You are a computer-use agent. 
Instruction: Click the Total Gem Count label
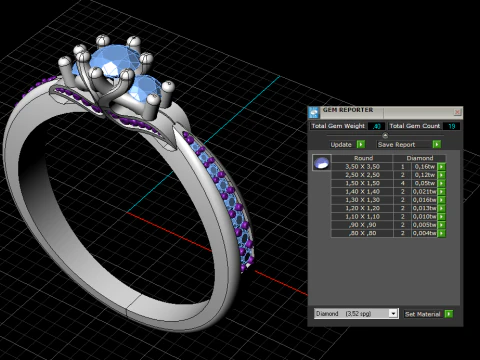click(x=415, y=126)
